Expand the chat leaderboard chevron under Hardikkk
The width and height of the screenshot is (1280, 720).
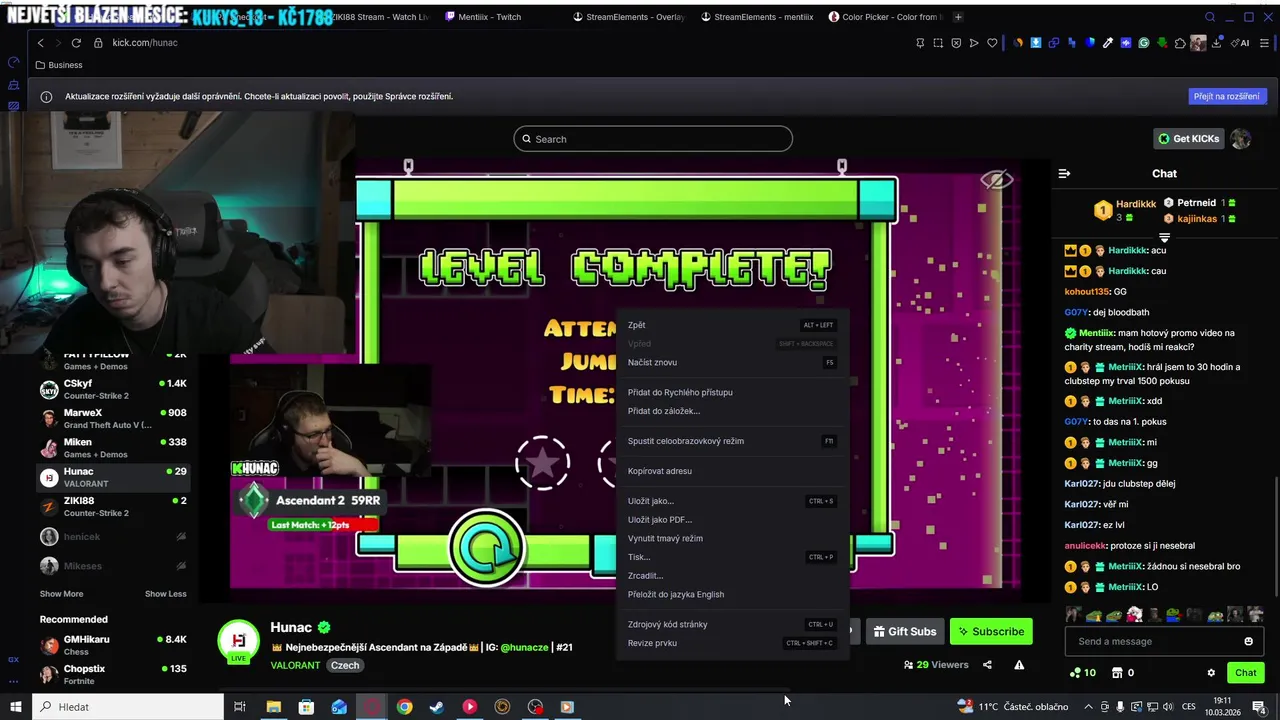coord(1164,238)
